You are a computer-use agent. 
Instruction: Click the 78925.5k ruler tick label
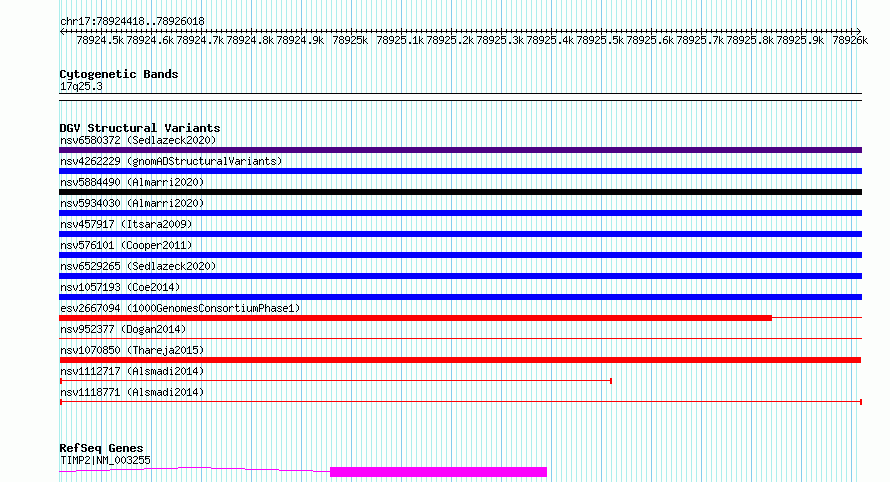(x=600, y=41)
